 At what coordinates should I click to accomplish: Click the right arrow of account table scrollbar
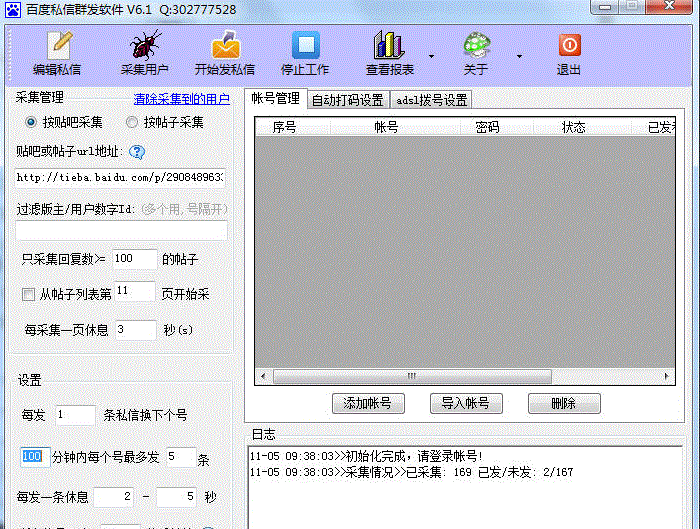(x=667, y=376)
